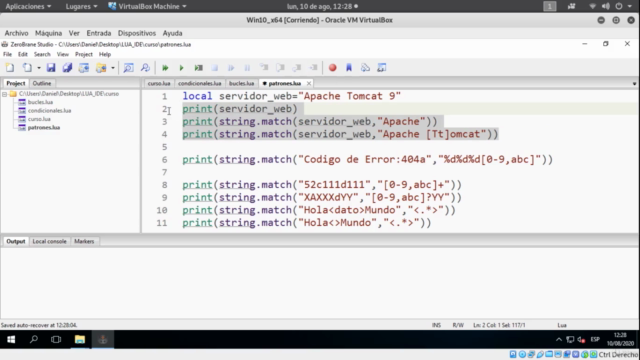The width and height of the screenshot is (640, 360).
Task: Switch to the Local console tab
Action: click(49, 241)
